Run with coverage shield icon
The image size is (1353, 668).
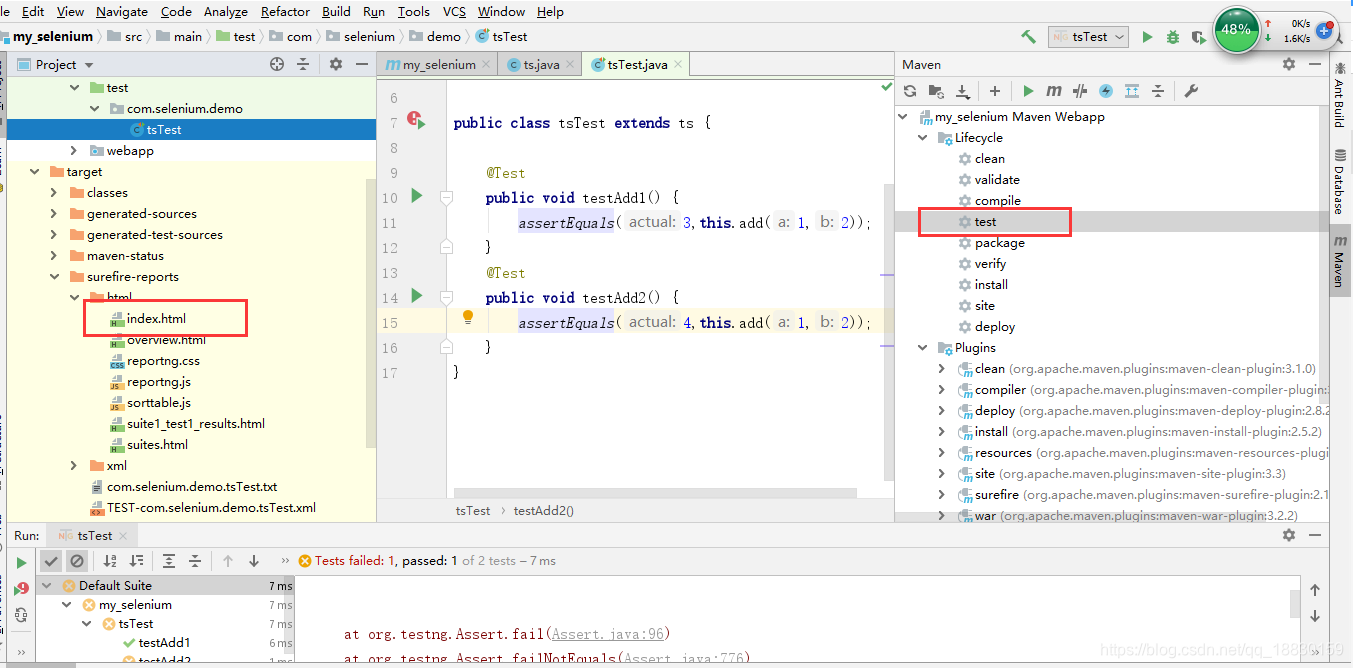pos(1198,37)
